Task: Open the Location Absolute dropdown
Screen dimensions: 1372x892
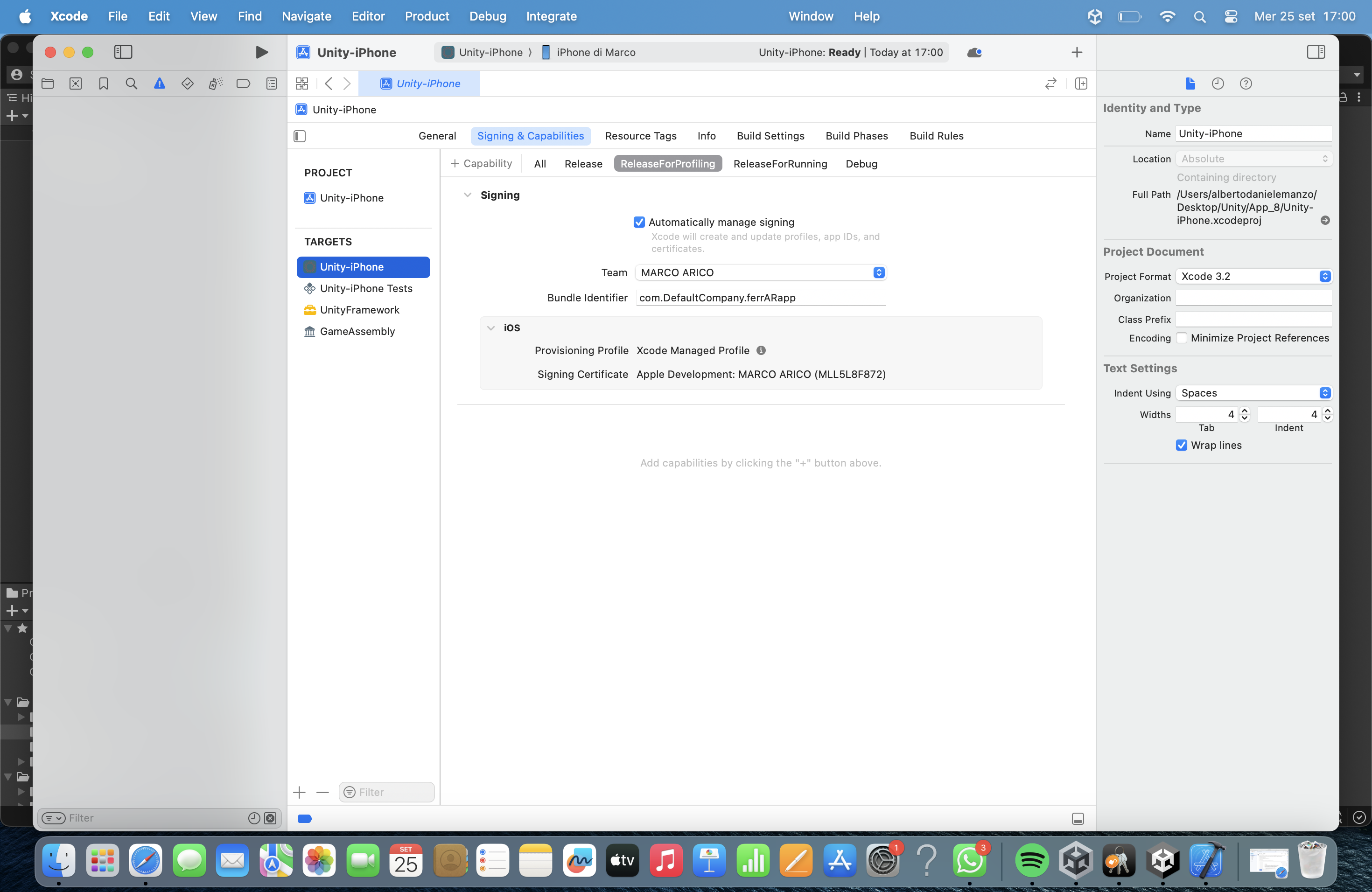Action: click(x=1254, y=159)
